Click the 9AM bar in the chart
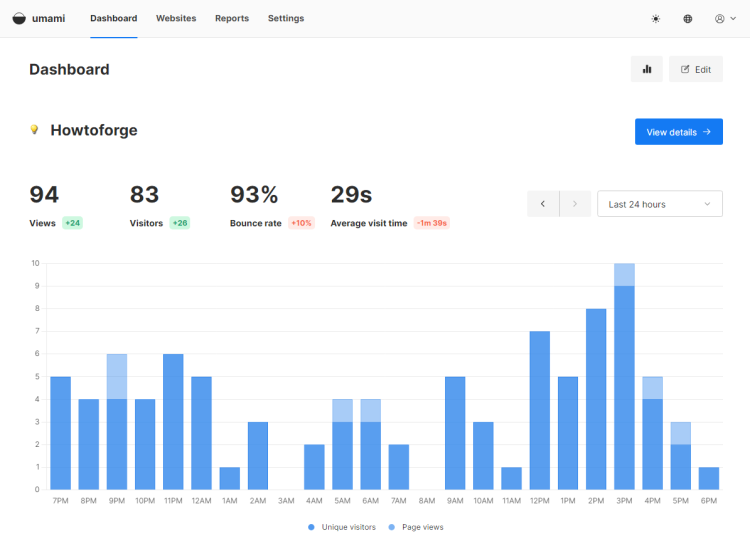The image size is (750, 546). point(455,433)
